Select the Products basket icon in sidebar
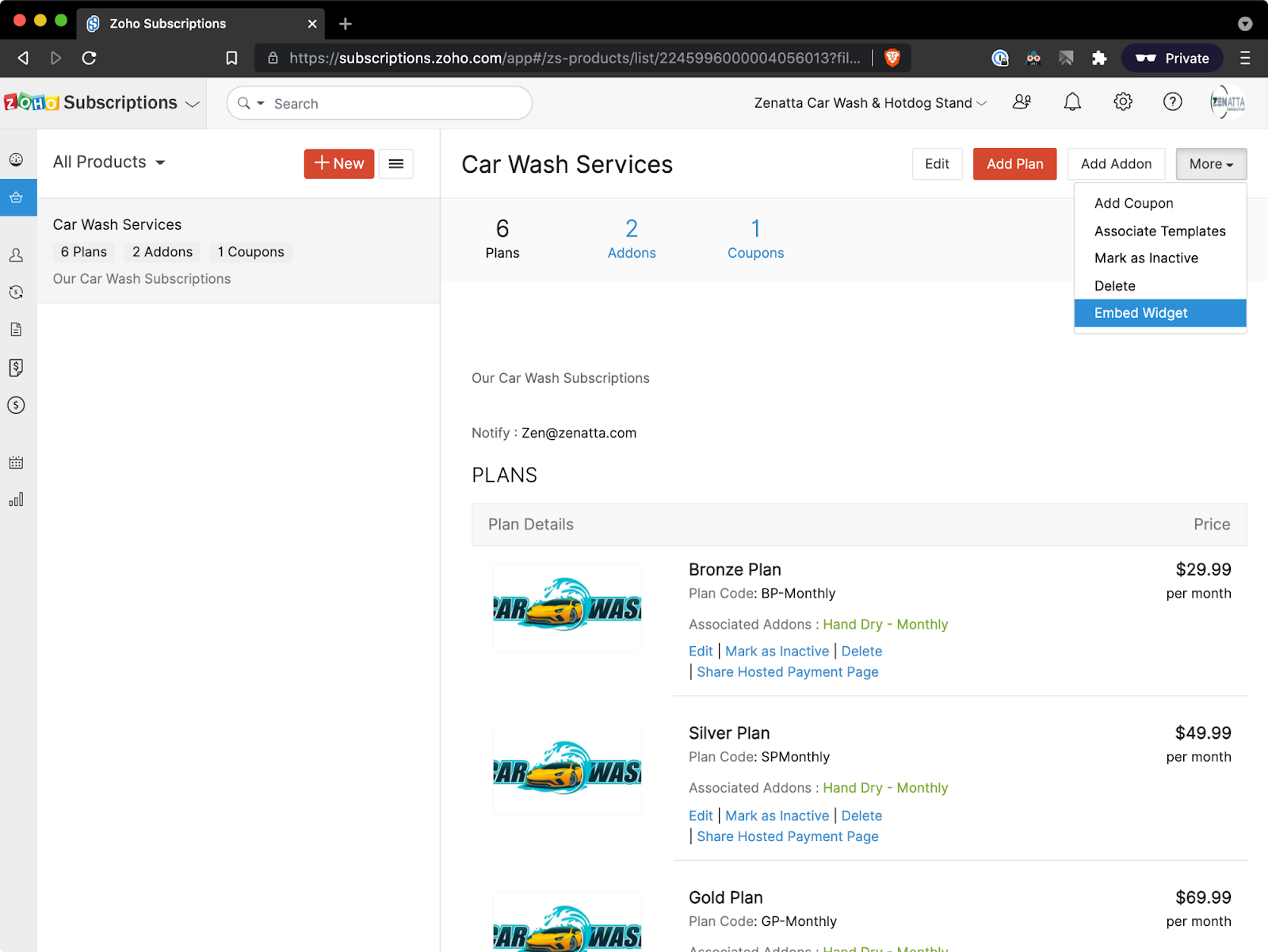The height and width of the screenshot is (952, 1268). [17, 197]
